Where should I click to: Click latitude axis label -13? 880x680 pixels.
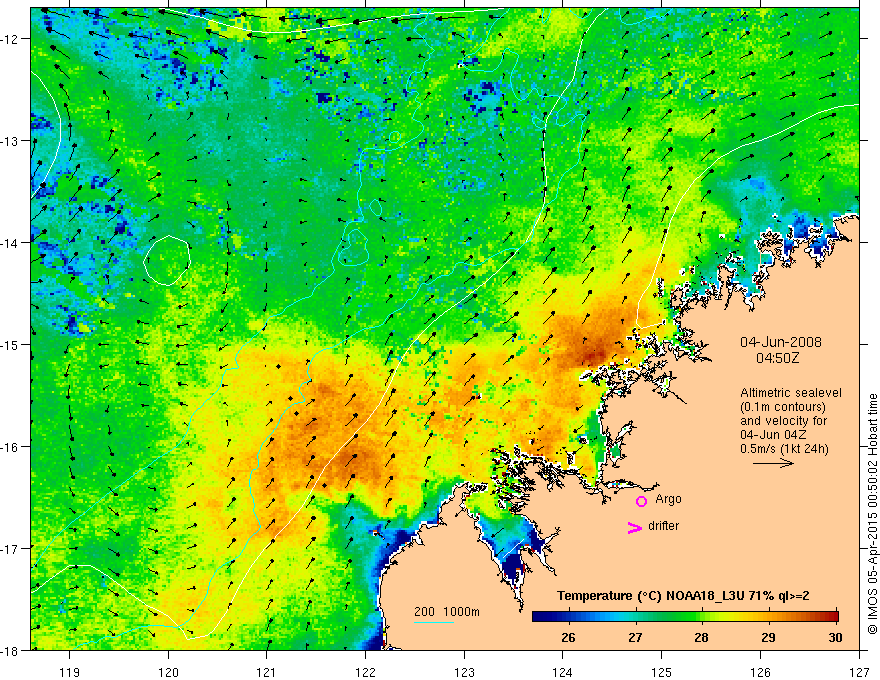point(11,141)
